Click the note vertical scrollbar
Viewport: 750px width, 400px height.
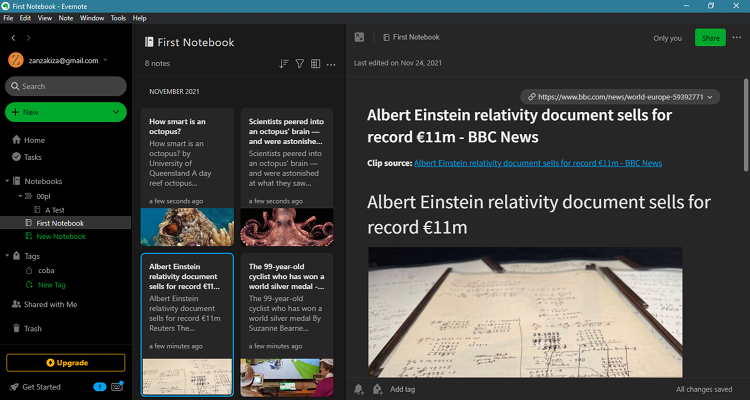pos(746,124)
